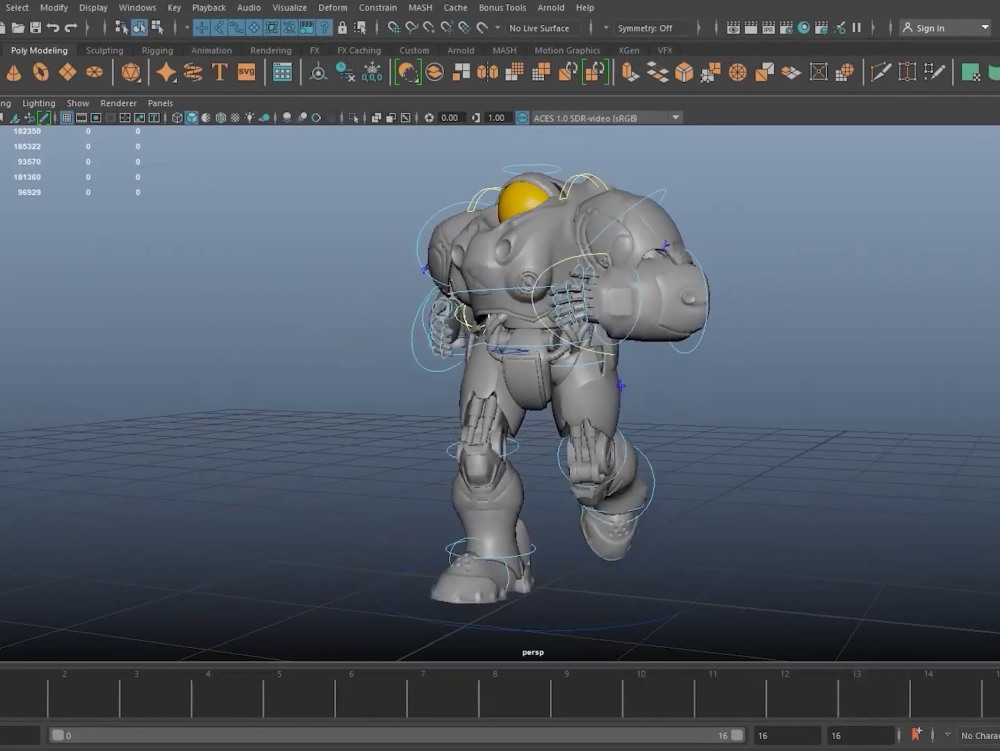
Task: Click the Show panel menu
Action: click(78, 103)
